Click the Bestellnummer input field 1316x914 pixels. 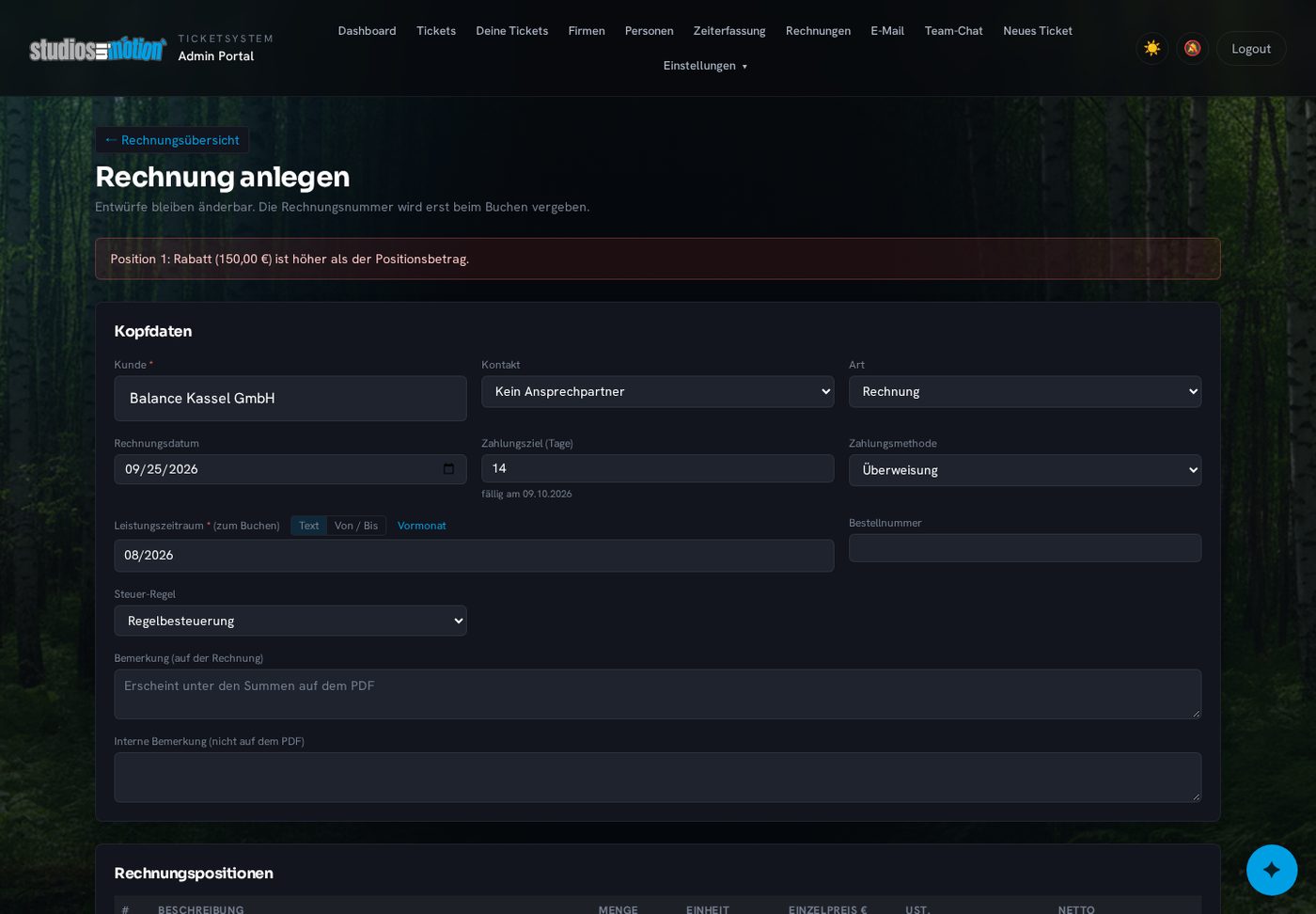point(1025,548)
